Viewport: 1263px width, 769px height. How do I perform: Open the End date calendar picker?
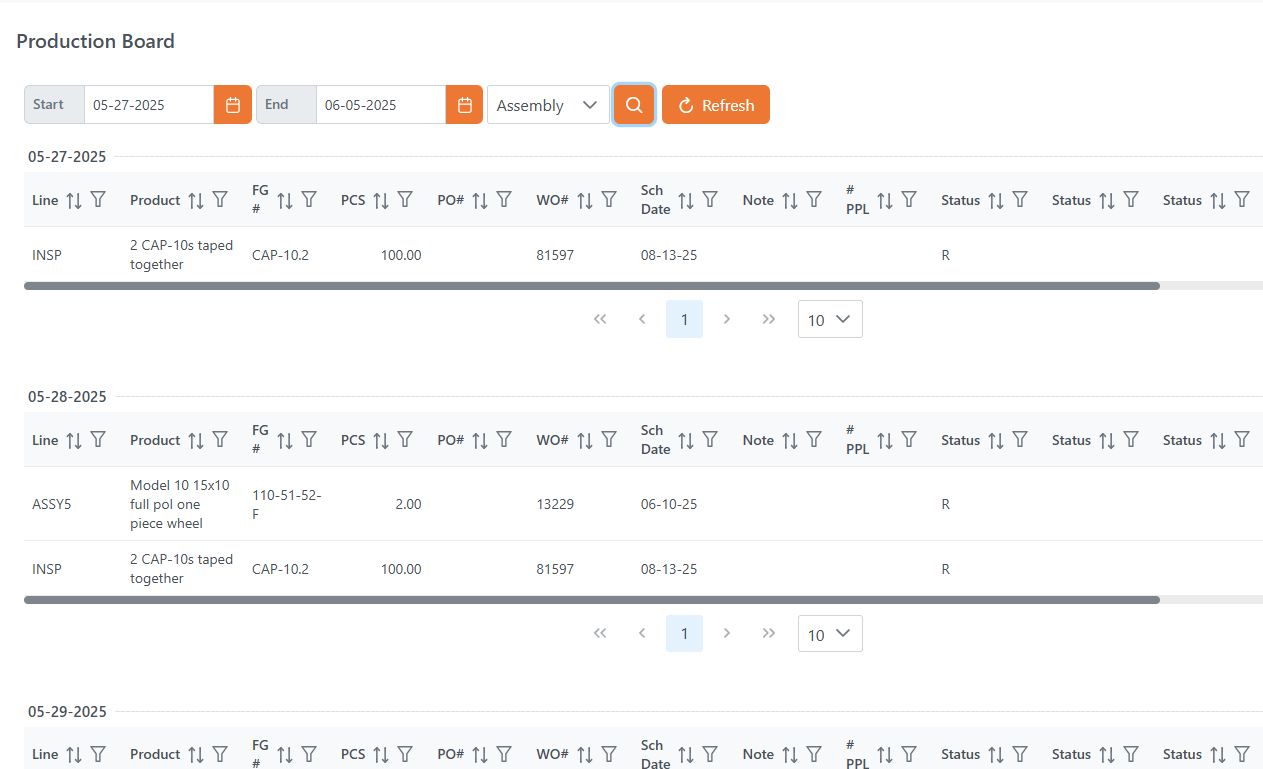464,105
